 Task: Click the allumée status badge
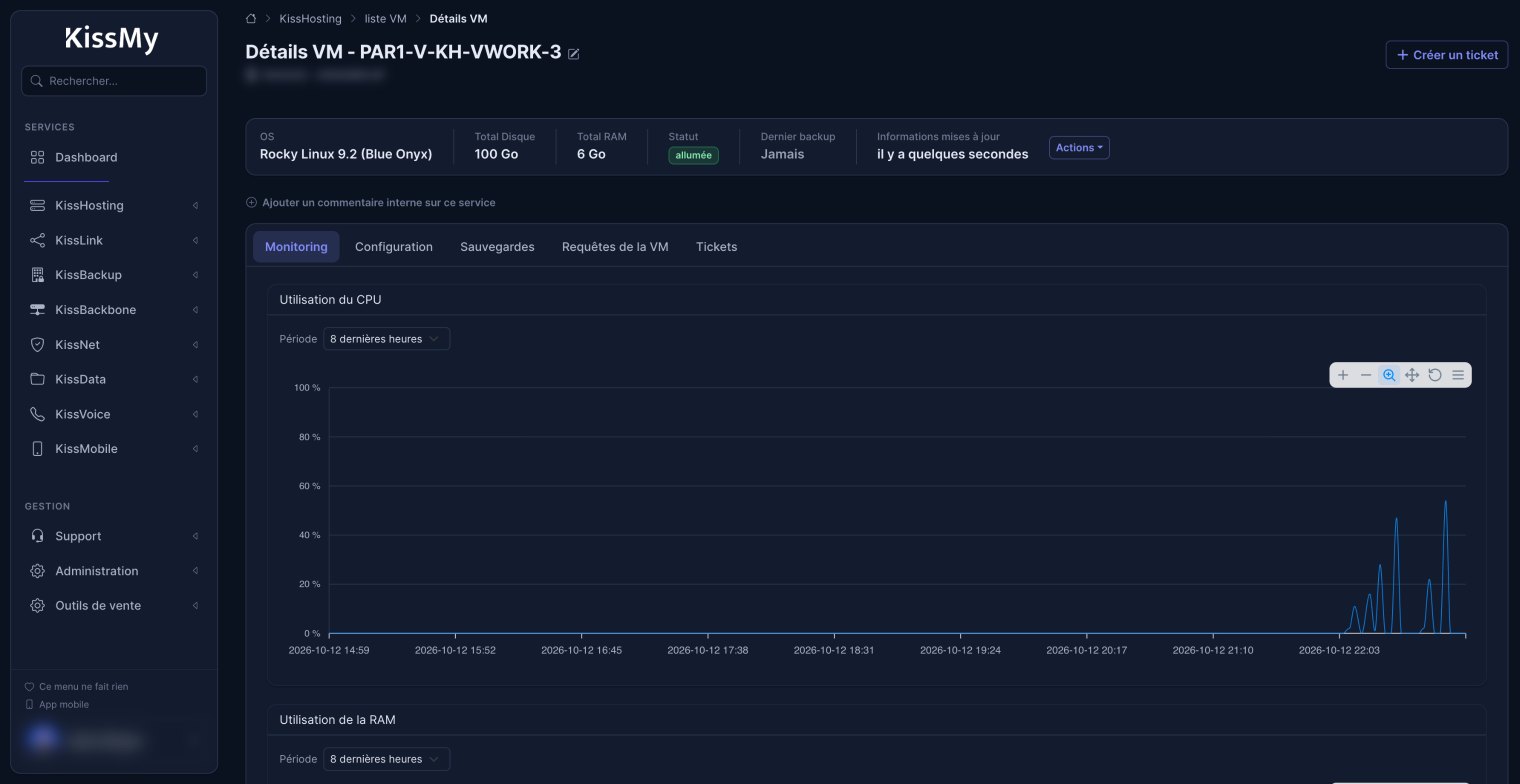(x=694, y=155)
